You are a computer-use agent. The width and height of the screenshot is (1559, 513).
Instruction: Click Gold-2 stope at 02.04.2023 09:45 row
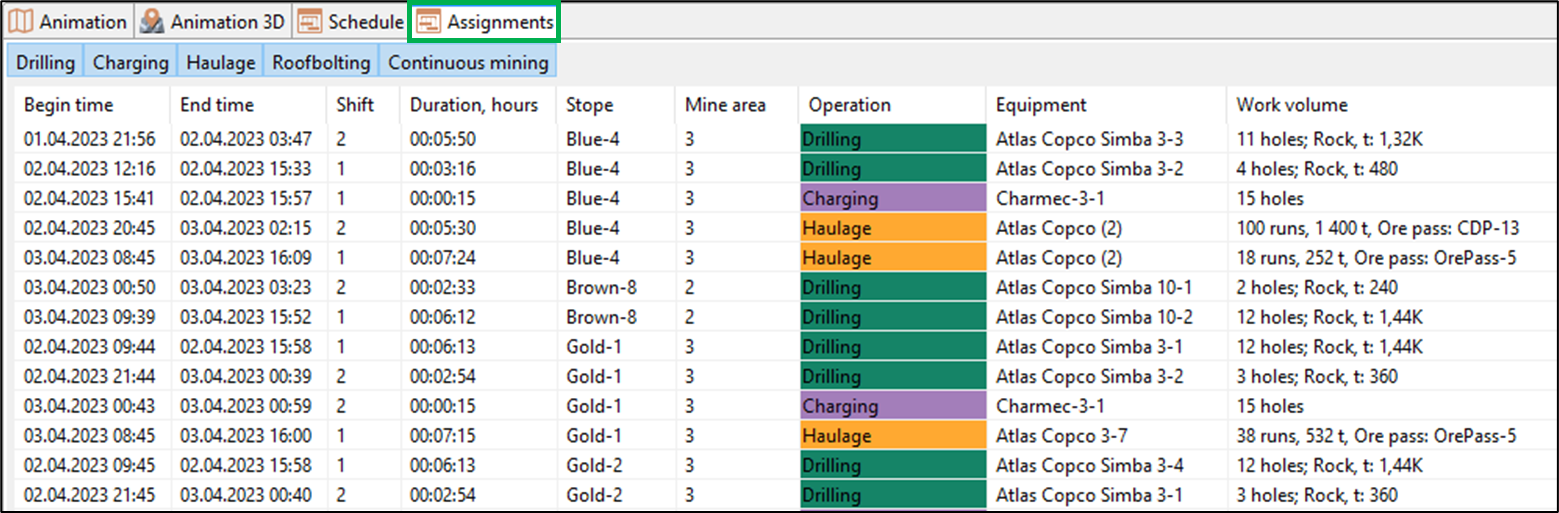click(x=593, y=466)
